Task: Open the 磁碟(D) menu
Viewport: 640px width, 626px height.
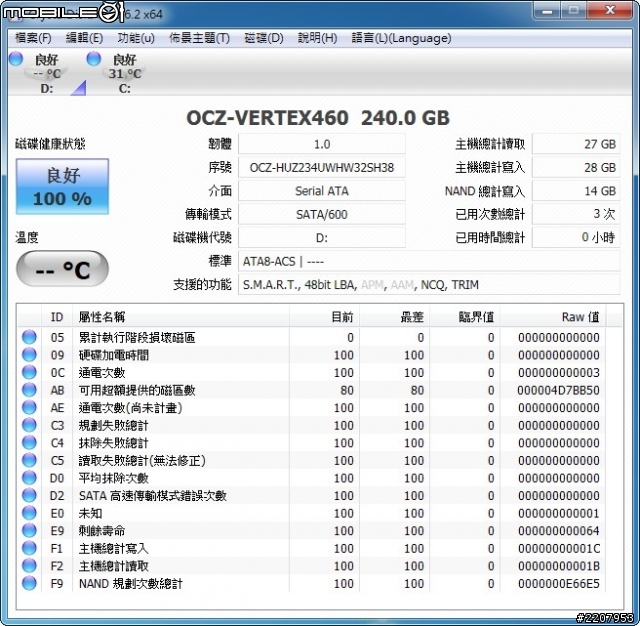Action: tap(264, 38)
